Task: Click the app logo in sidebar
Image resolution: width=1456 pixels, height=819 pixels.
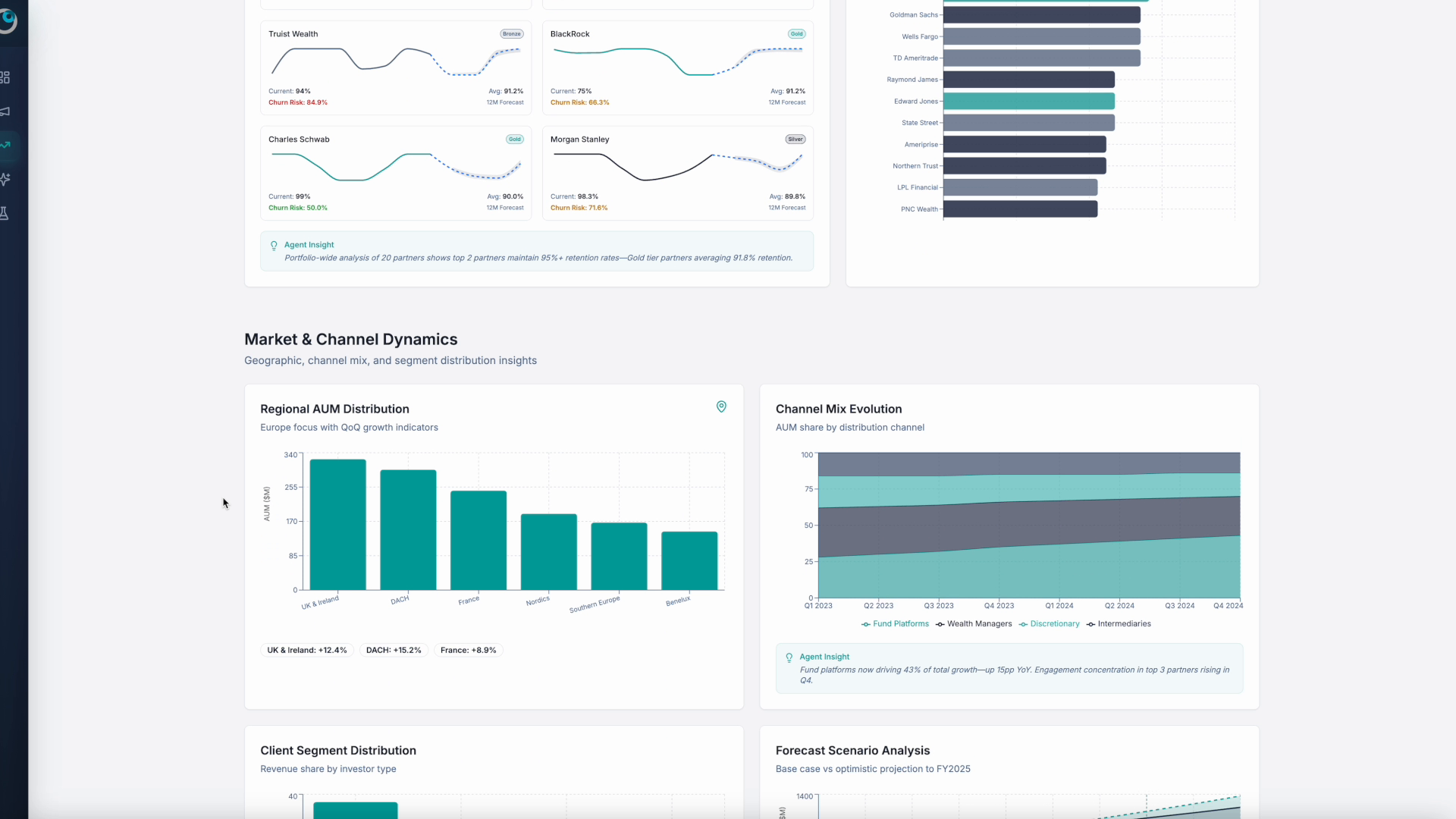Action: click(x=7, y=20)
